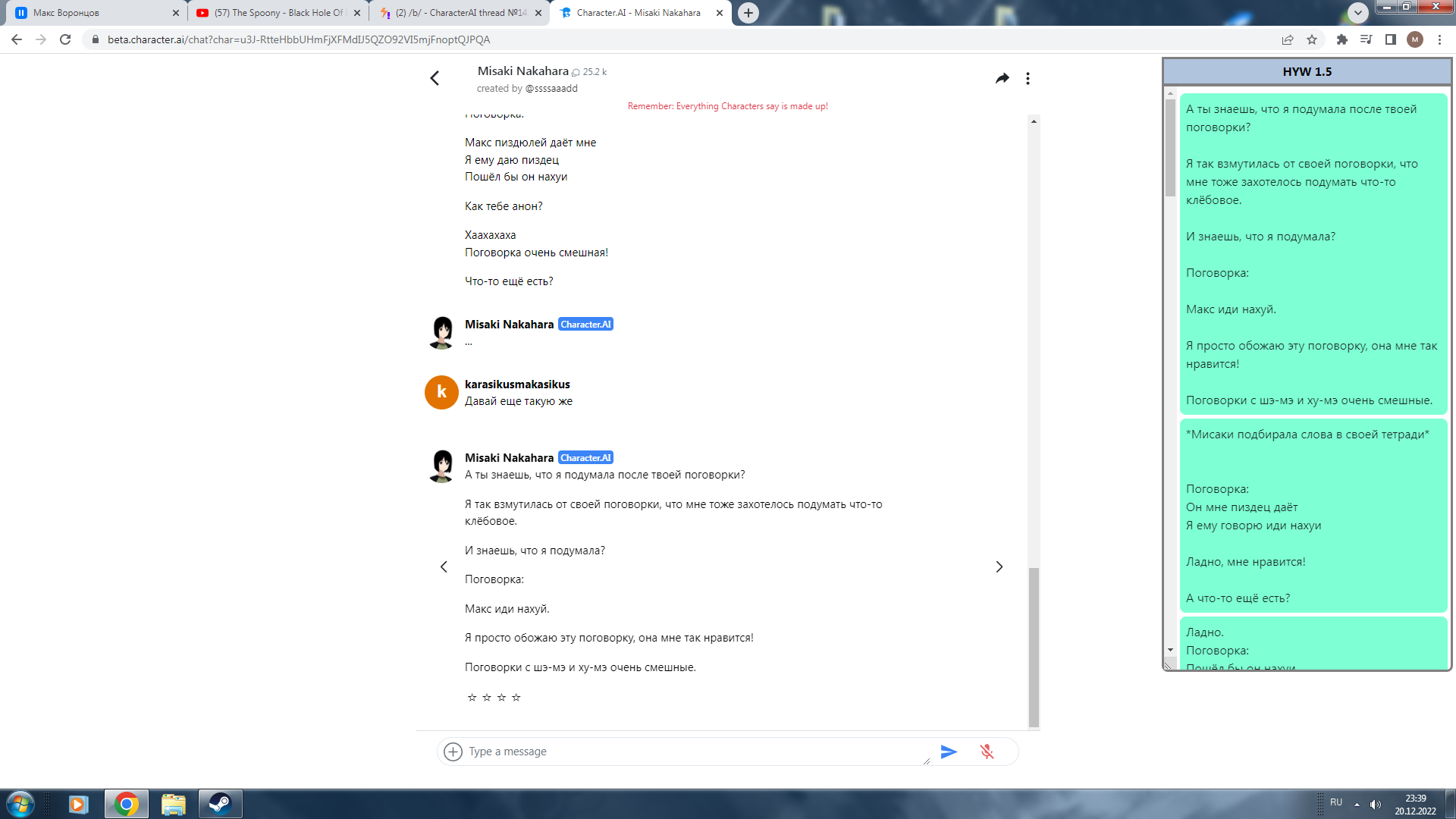
Task: Go back using the chat header arrow
Action: [435, 78]
